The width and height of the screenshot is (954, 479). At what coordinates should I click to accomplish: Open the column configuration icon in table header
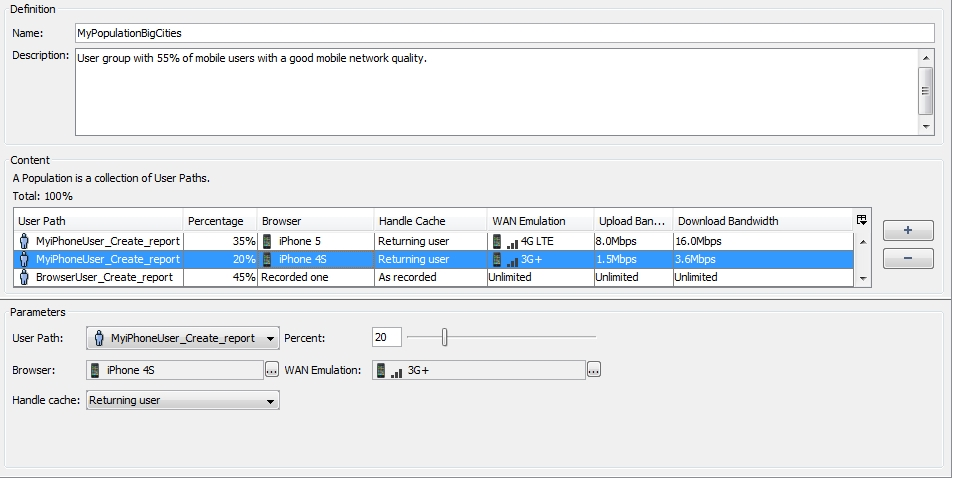pyautogui.click(x=862, y=220)
